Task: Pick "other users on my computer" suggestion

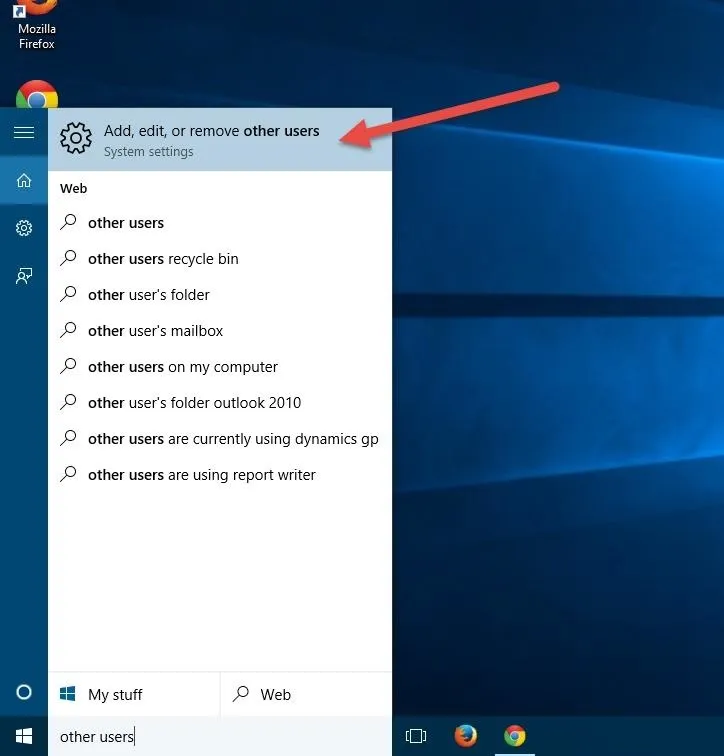Action: [x=220, y=367]
